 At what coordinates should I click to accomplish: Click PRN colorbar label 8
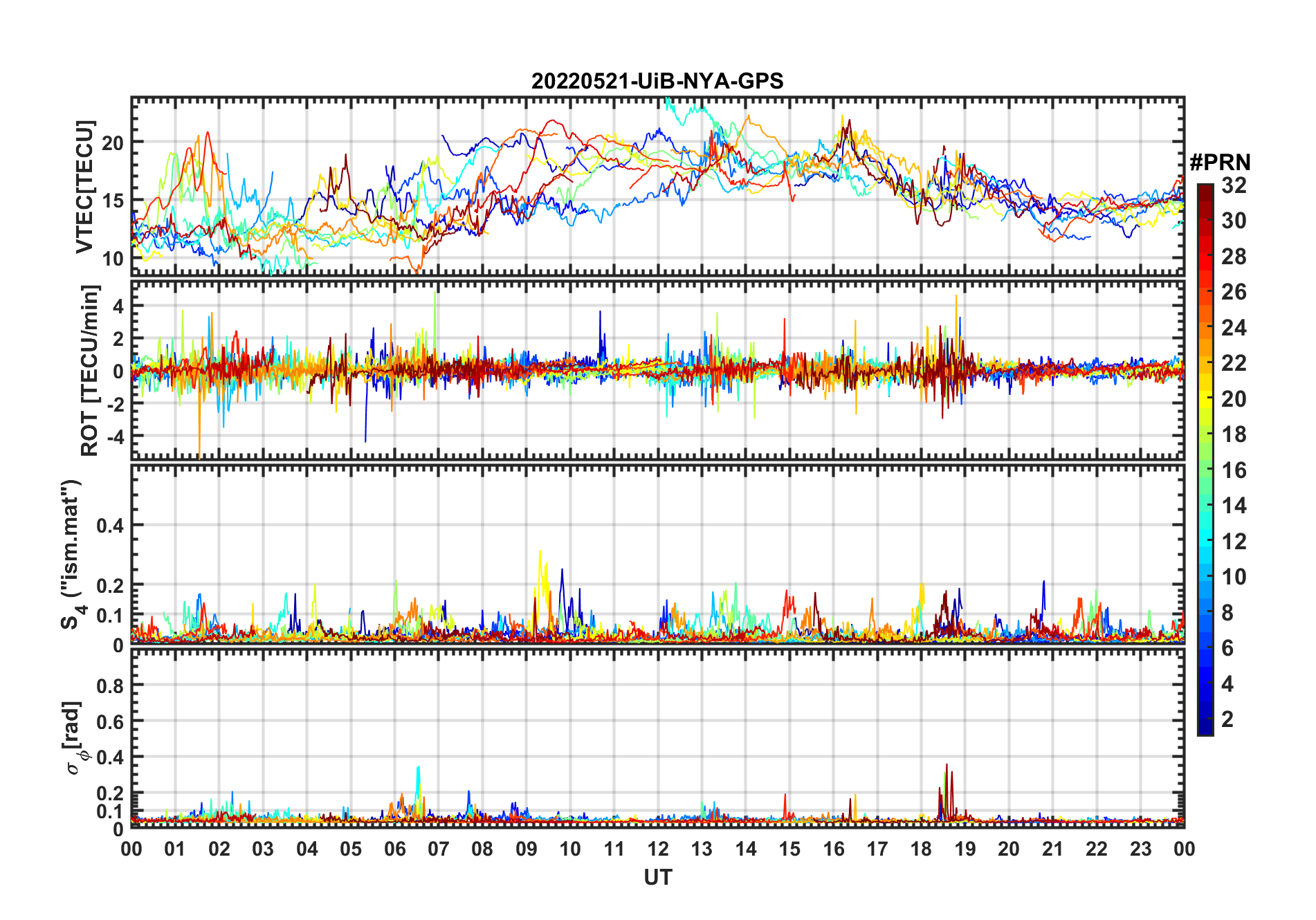point(1227,613)
